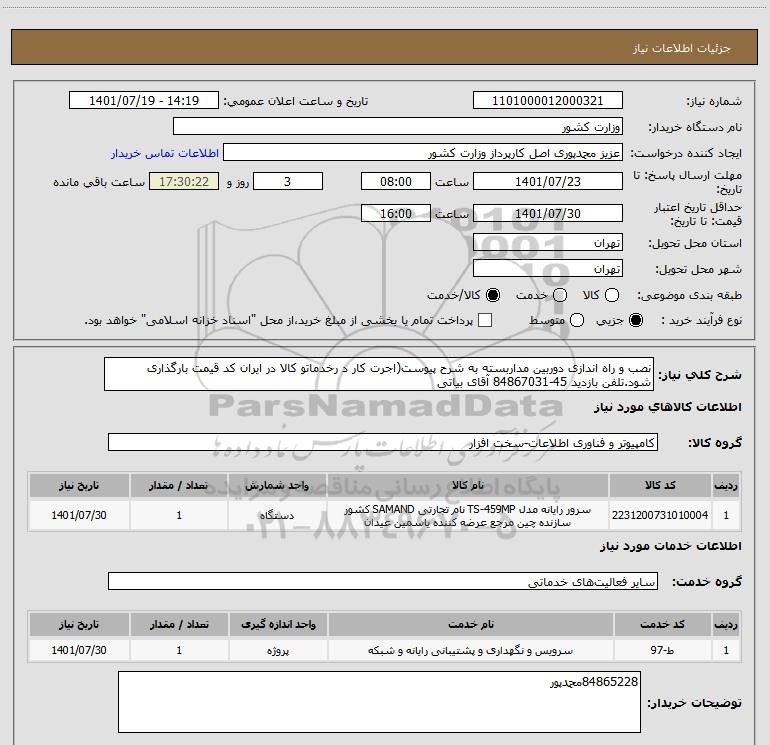Image resolution: width=770 pixels, height=745 pixels.
Task: Select the کالا/خدمت radio button
Action: tap(493, 295)
